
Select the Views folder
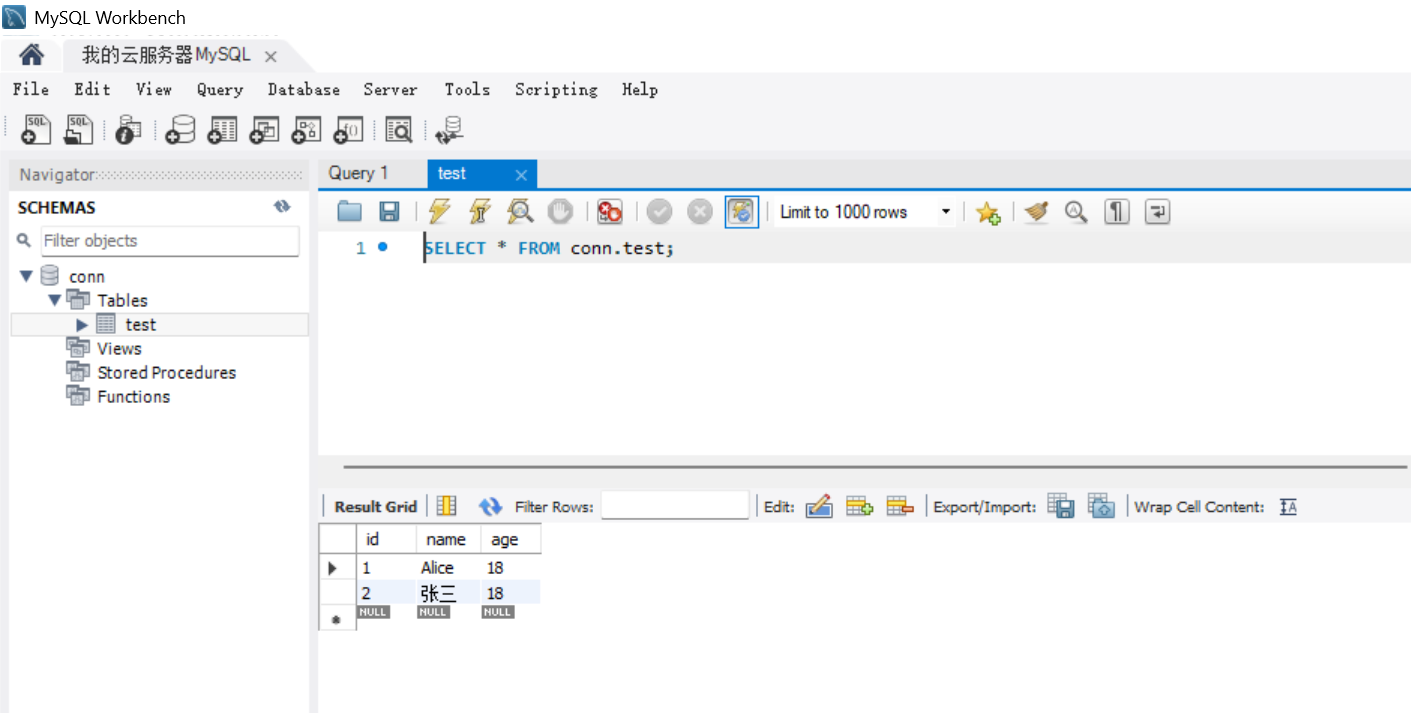pyautogui.click(x=119, y=348)
